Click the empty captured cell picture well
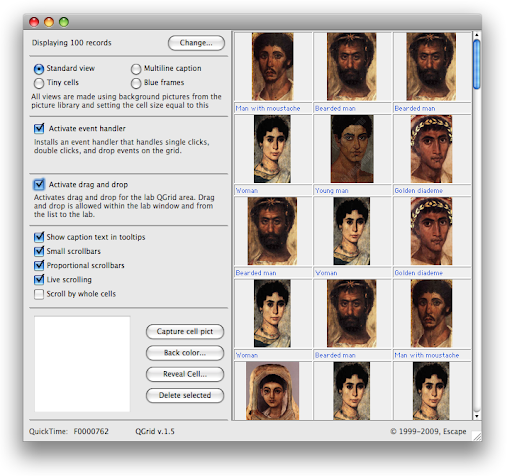 82,364
